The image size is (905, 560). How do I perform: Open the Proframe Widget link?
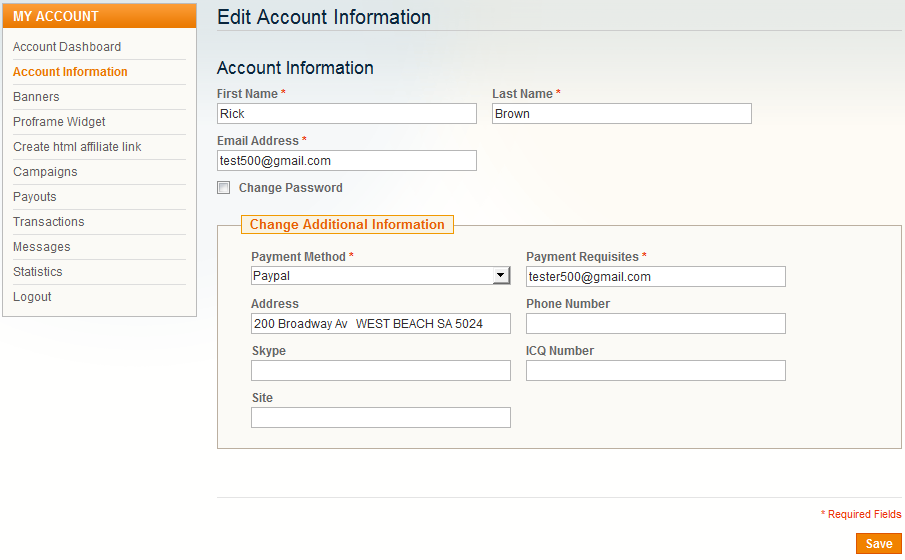[x=59, y=122]
